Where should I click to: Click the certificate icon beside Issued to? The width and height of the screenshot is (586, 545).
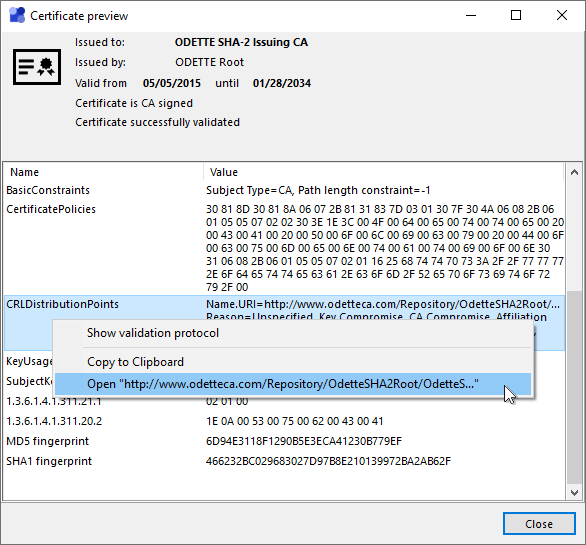tap(37, 67)
